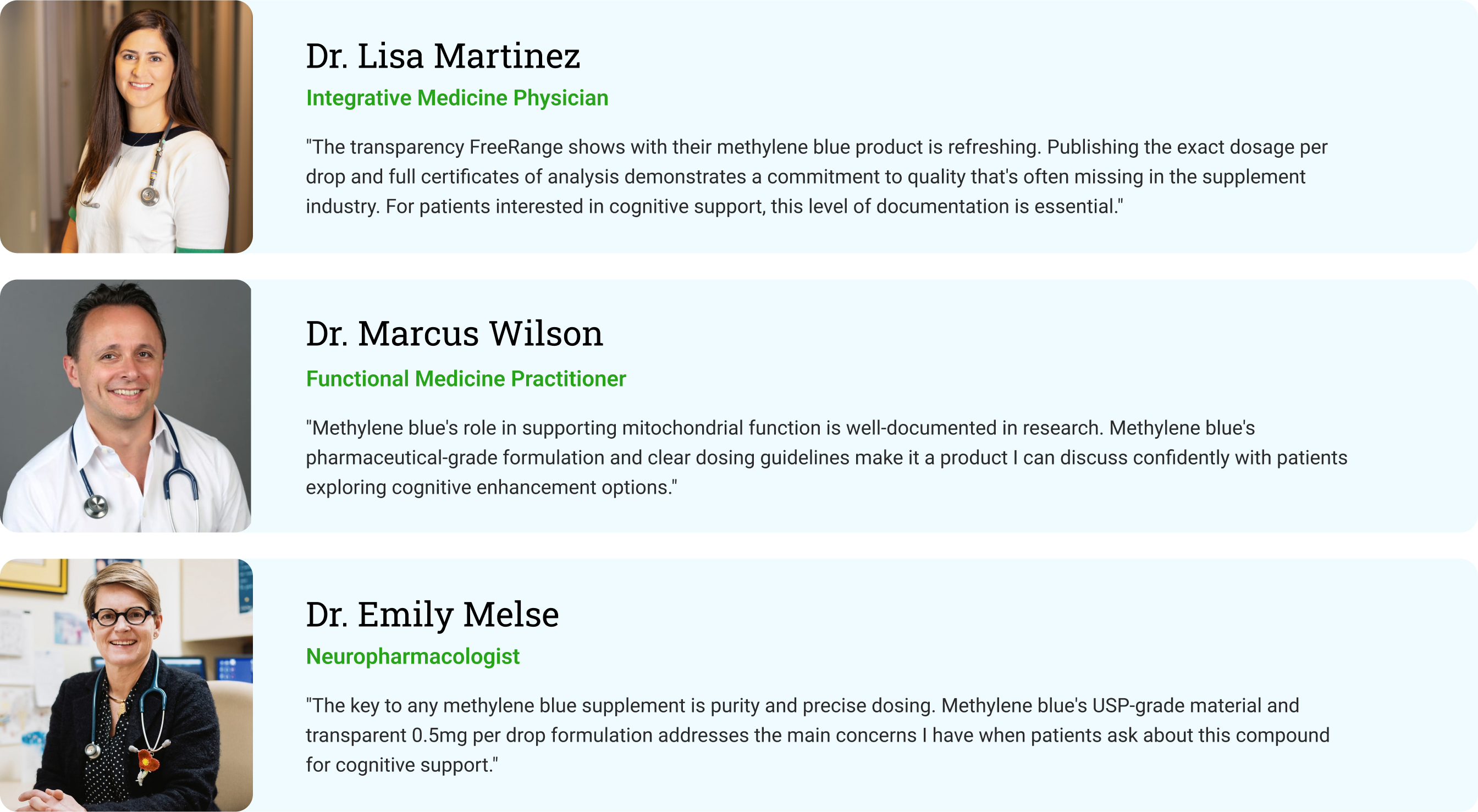
Task: Click the Integrative Medicine Physician title
Action: (x=457, y=98)
